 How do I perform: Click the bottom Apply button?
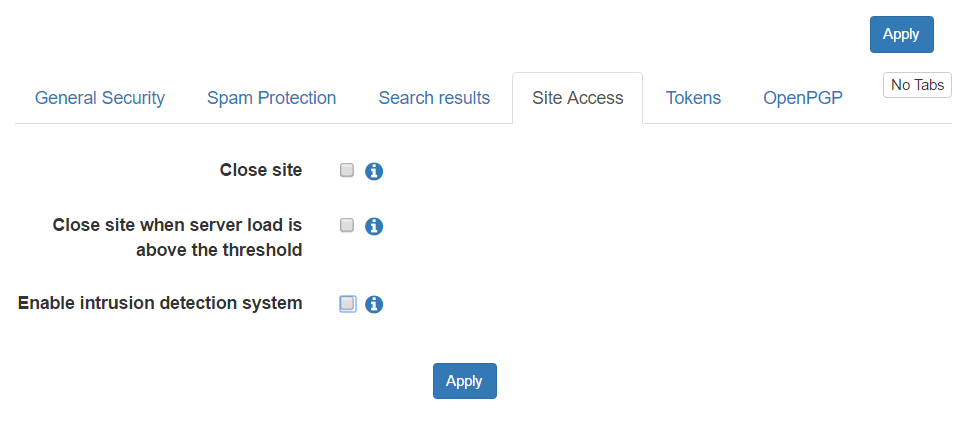(x=465, y=381)
